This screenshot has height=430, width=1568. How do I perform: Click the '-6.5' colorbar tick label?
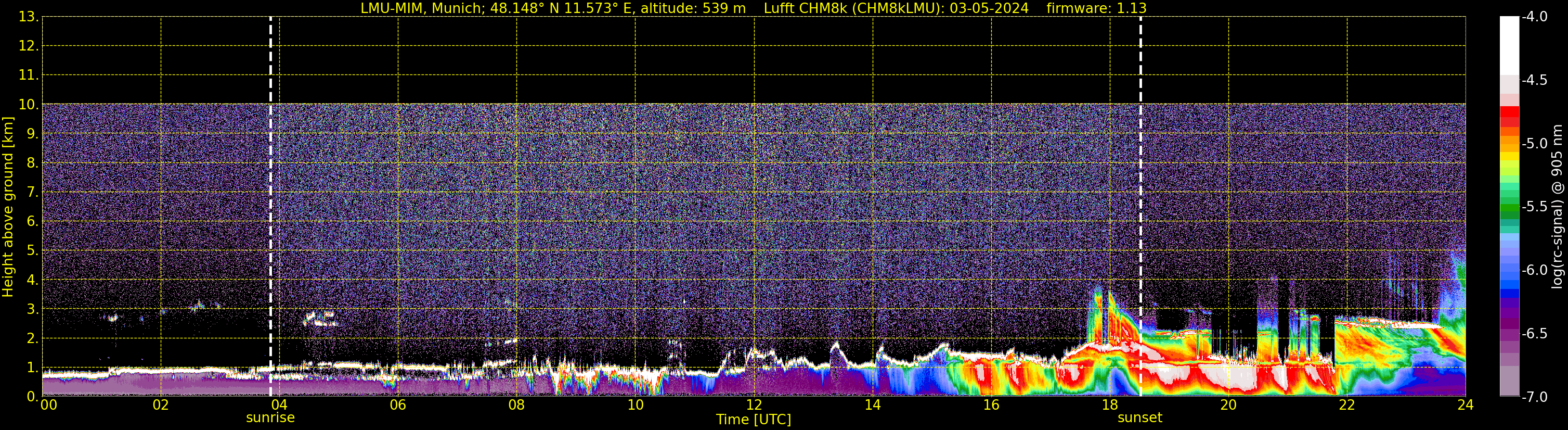pyautogui.click(x=1535, y=334)
